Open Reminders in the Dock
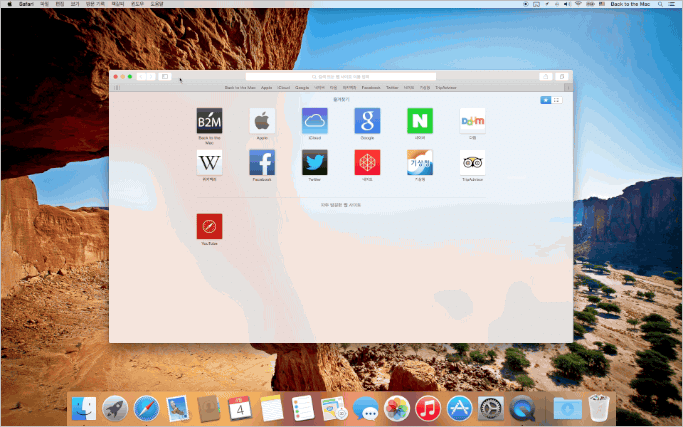The image size is (683, 427). tap(303, 408)
